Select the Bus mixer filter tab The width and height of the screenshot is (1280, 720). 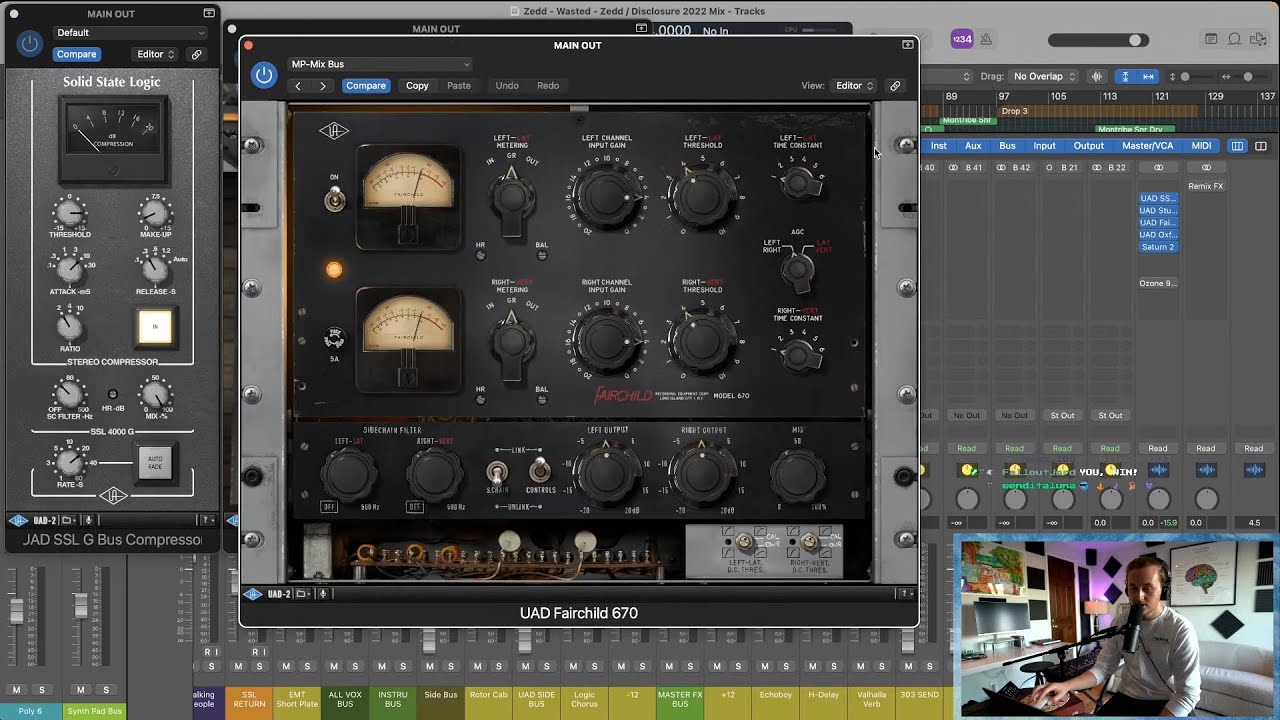[x=1007, y=146]
